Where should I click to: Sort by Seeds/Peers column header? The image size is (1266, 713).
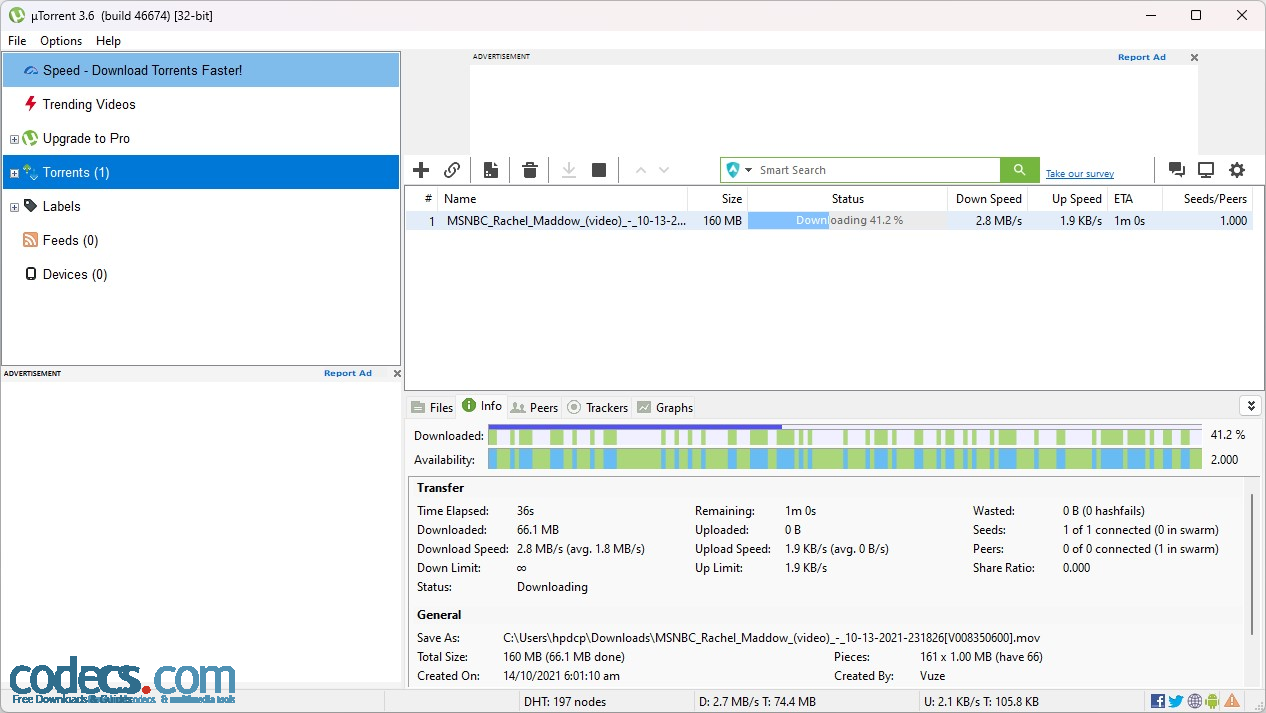(1207, 199)
